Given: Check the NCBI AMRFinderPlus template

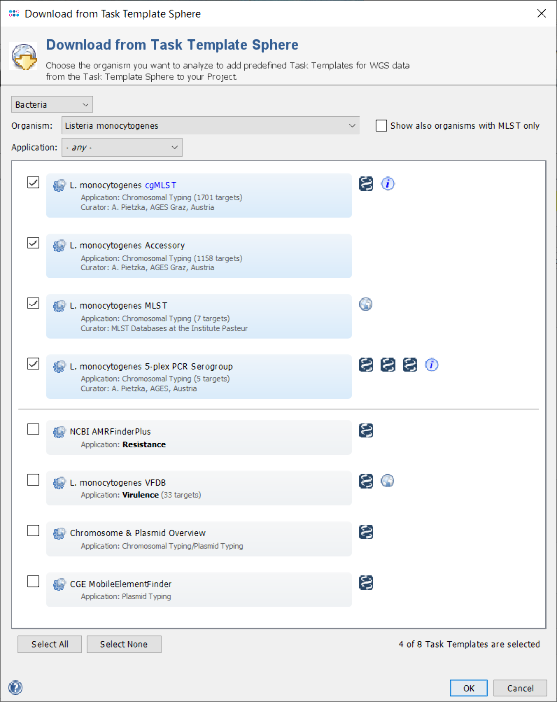Looking at the screenshot, I should (x=33, y=429).
